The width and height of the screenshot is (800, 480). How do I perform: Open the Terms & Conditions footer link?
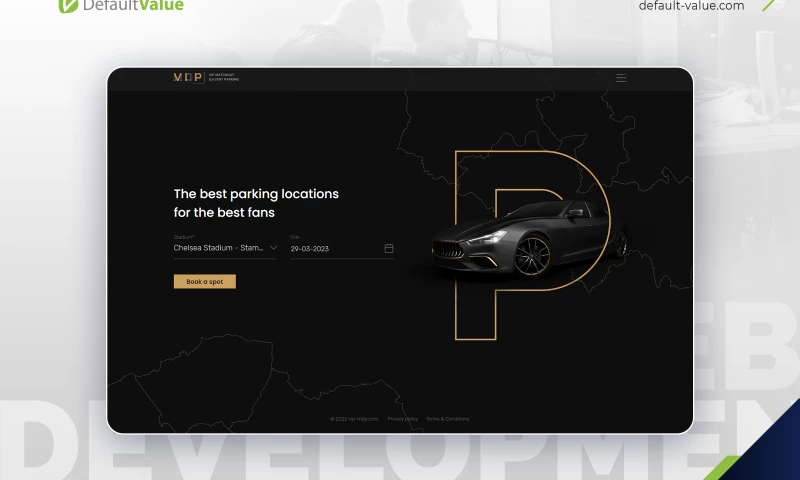coord(447,419)
